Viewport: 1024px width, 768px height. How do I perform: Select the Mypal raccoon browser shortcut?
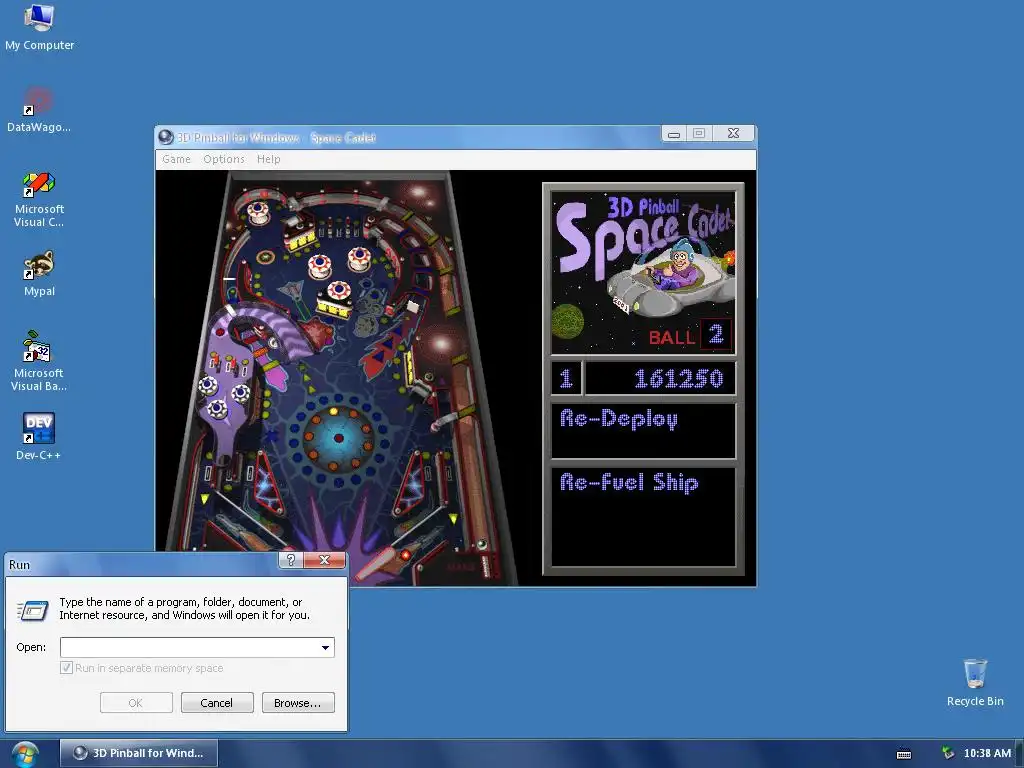(x=39, y=274)
